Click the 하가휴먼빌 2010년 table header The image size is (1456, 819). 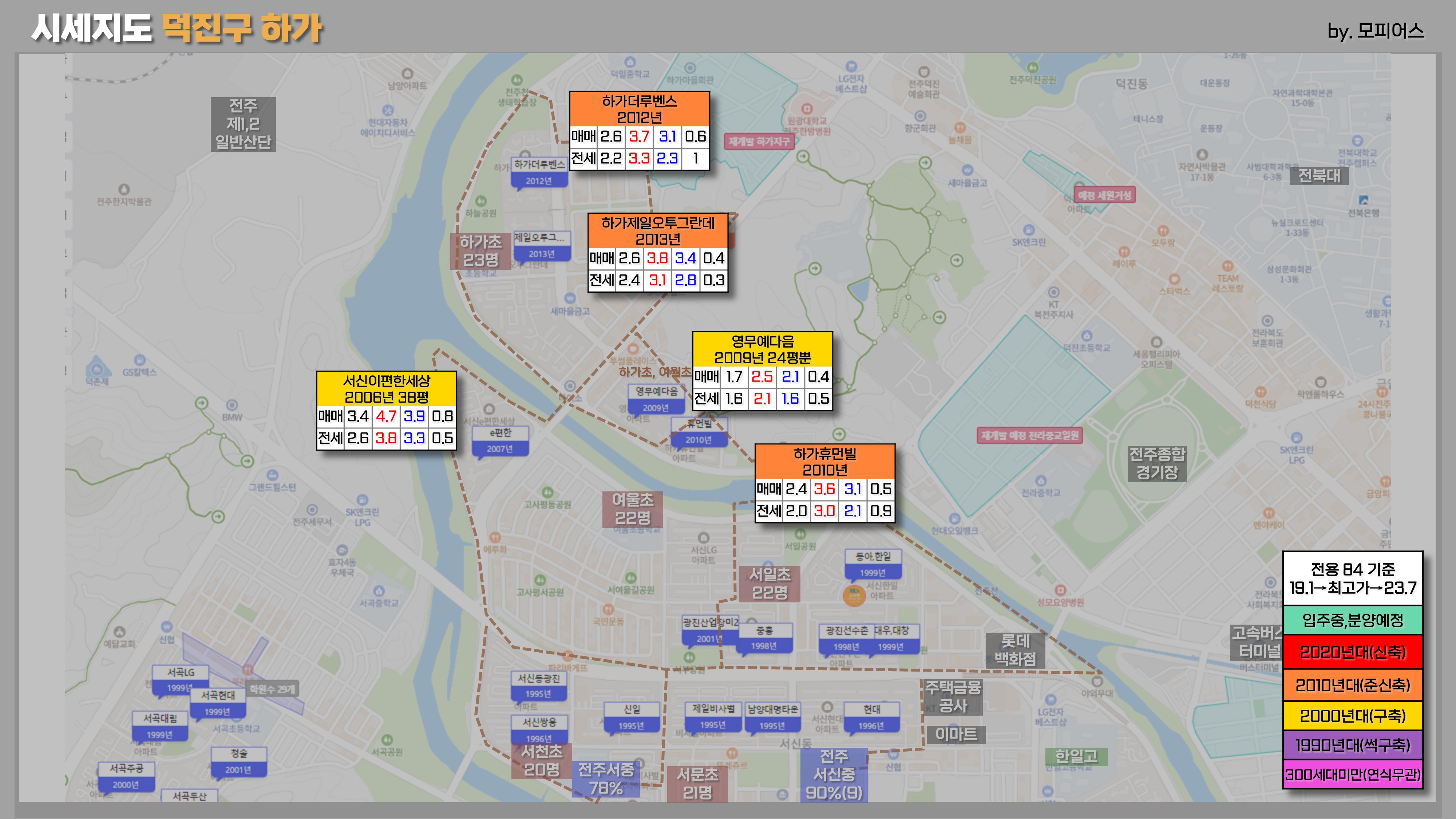[825, 462]
